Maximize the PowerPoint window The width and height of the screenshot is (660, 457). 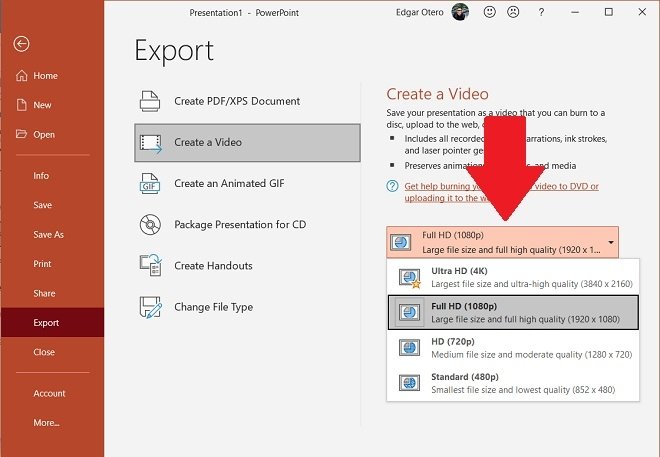tap(609, 12)
